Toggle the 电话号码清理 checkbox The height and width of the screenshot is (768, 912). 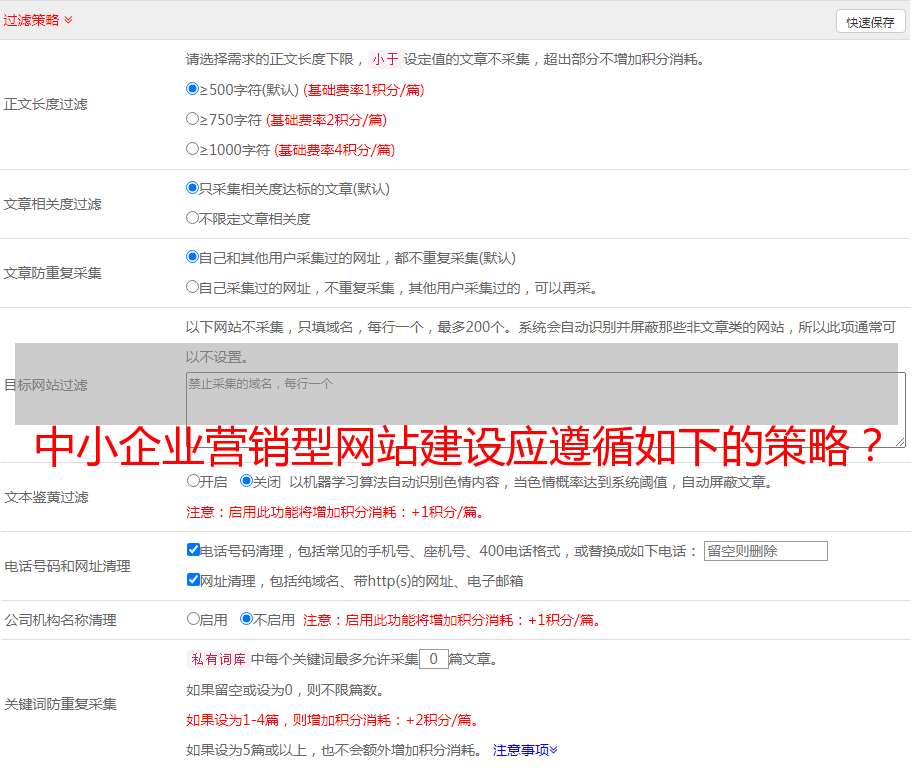(194, 550)
